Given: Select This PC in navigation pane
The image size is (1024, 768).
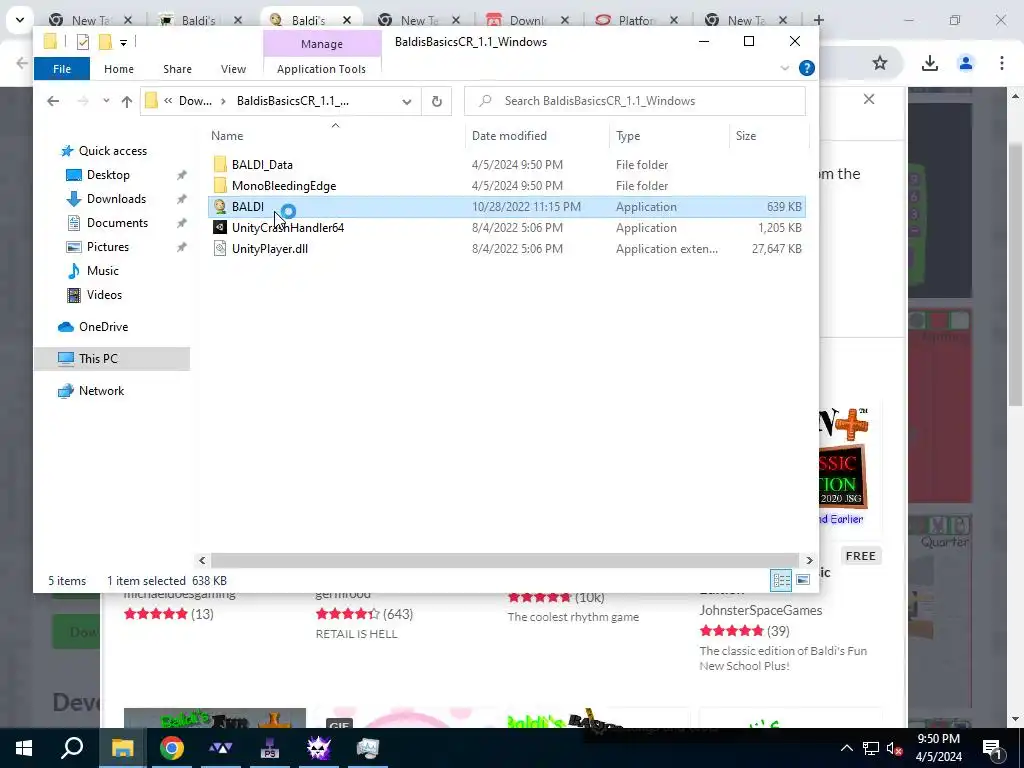Looking at the screenshot, I should coord(112,359).
